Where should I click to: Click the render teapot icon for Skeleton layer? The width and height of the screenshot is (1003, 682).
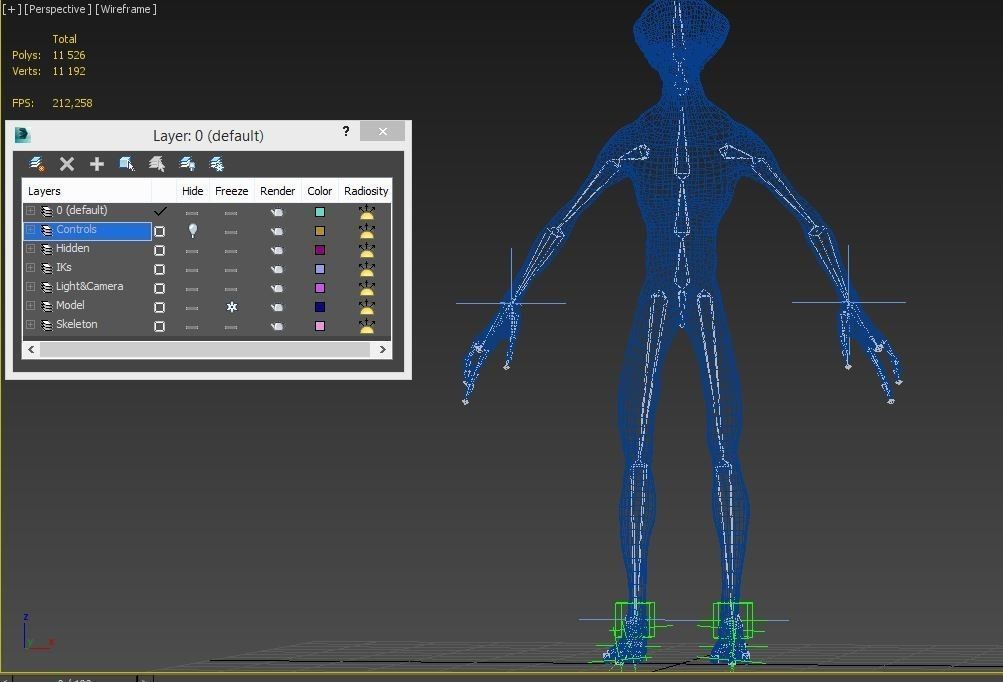277,326
